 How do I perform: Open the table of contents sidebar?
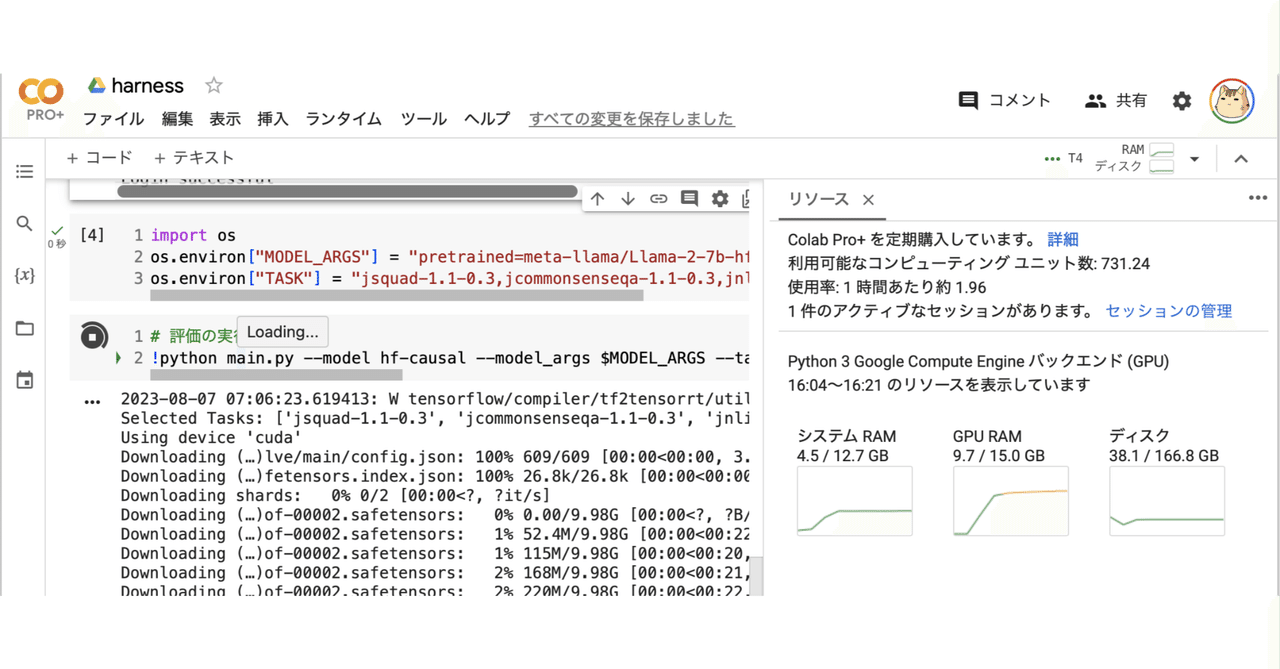(24, 171)
